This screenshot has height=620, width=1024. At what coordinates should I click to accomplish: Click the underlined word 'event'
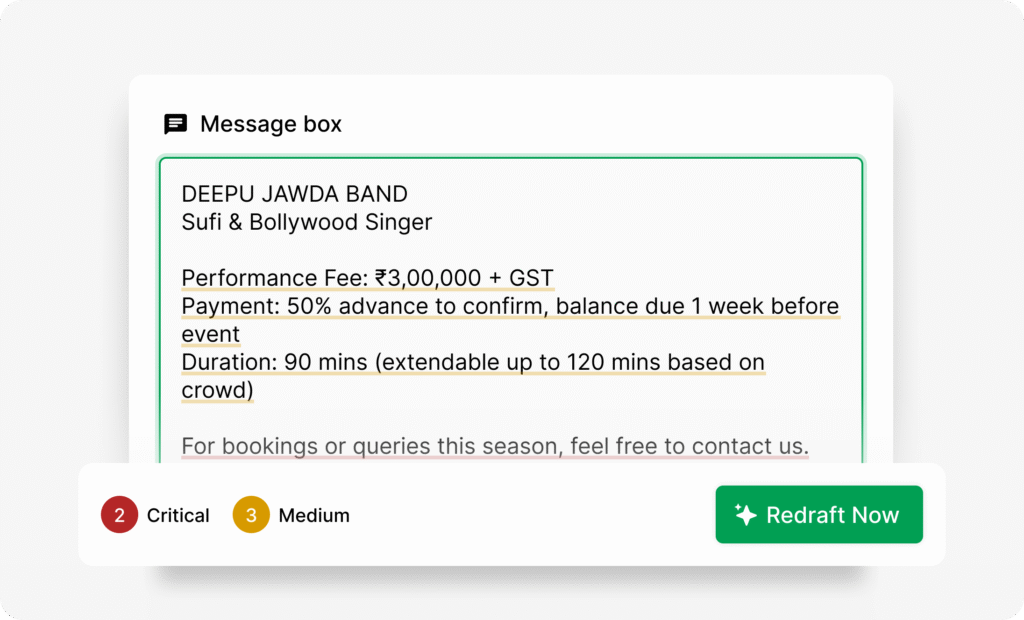coord(210,334)
